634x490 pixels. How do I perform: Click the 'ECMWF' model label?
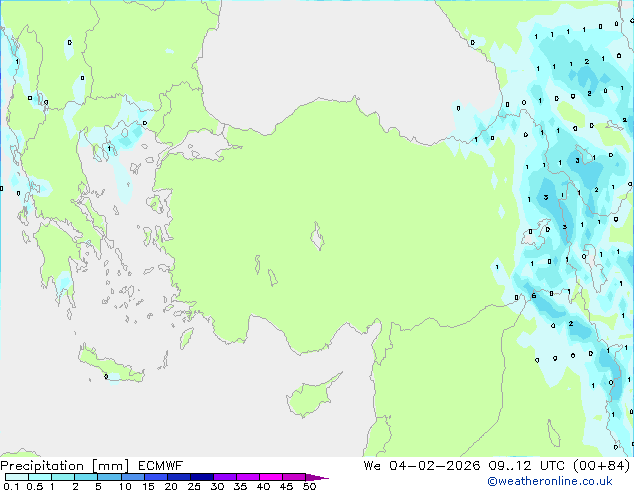pyautogui.click(x=161, y=466)
